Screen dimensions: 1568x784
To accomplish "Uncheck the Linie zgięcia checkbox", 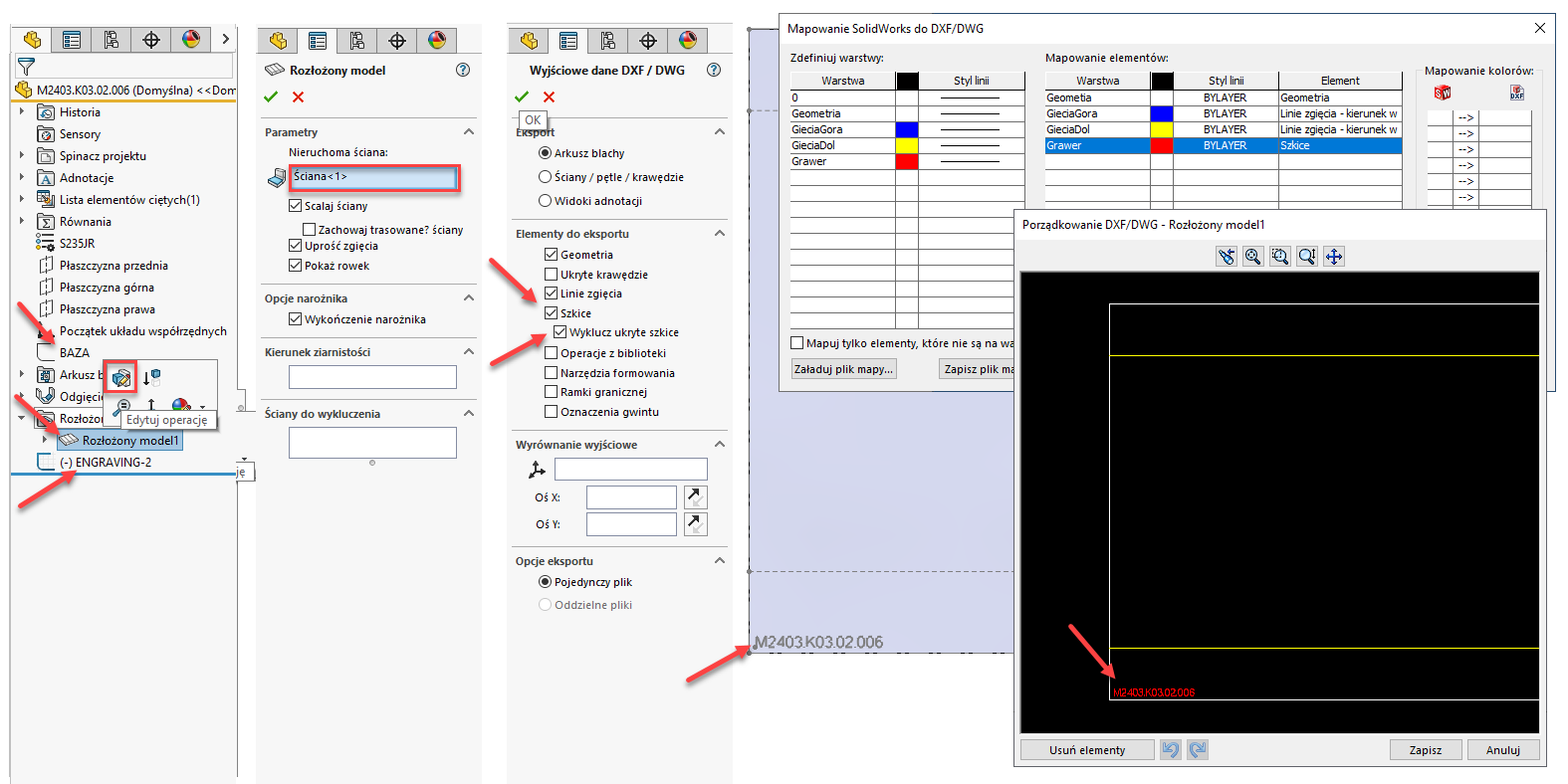I will 551,294.
